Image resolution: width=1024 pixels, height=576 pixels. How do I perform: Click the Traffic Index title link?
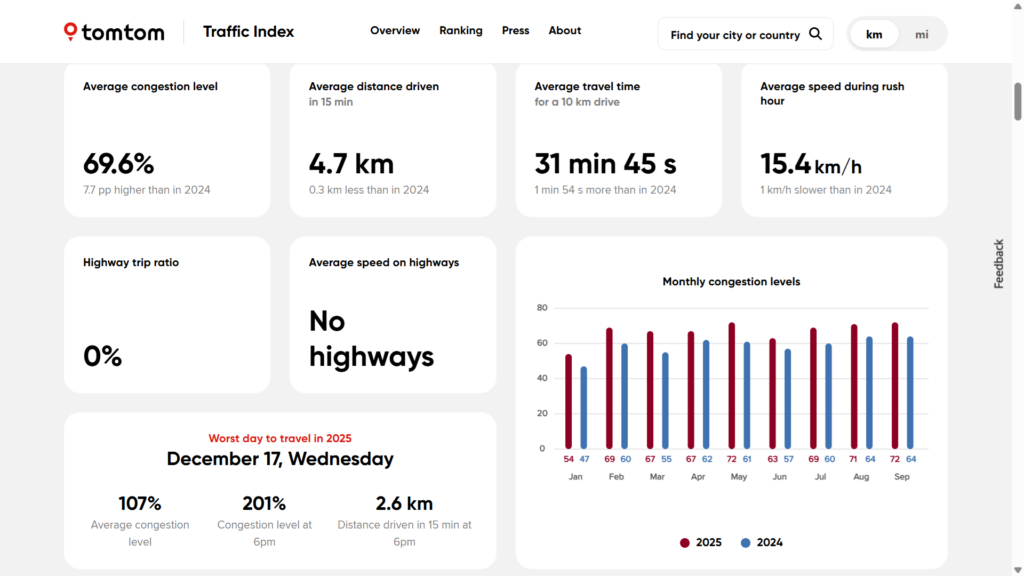coord(249,32)
